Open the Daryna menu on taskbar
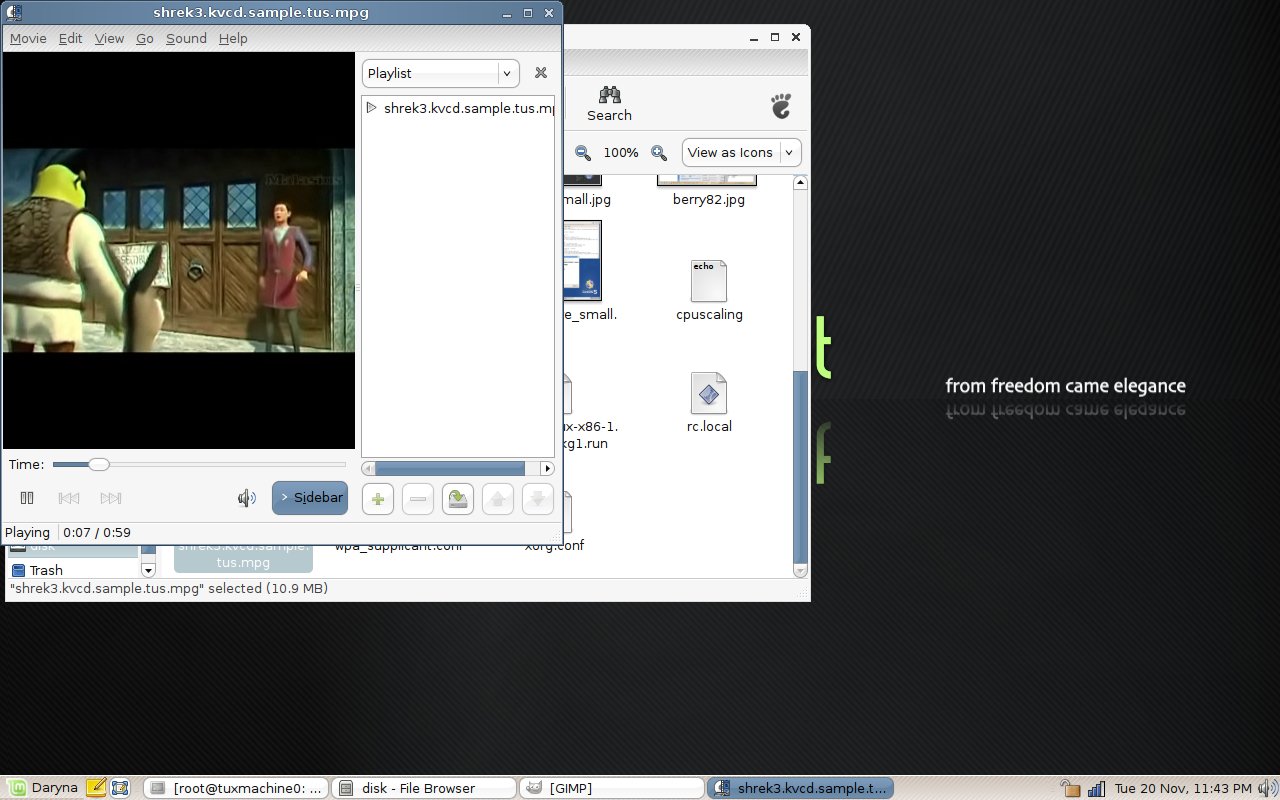 click(42, 788)
